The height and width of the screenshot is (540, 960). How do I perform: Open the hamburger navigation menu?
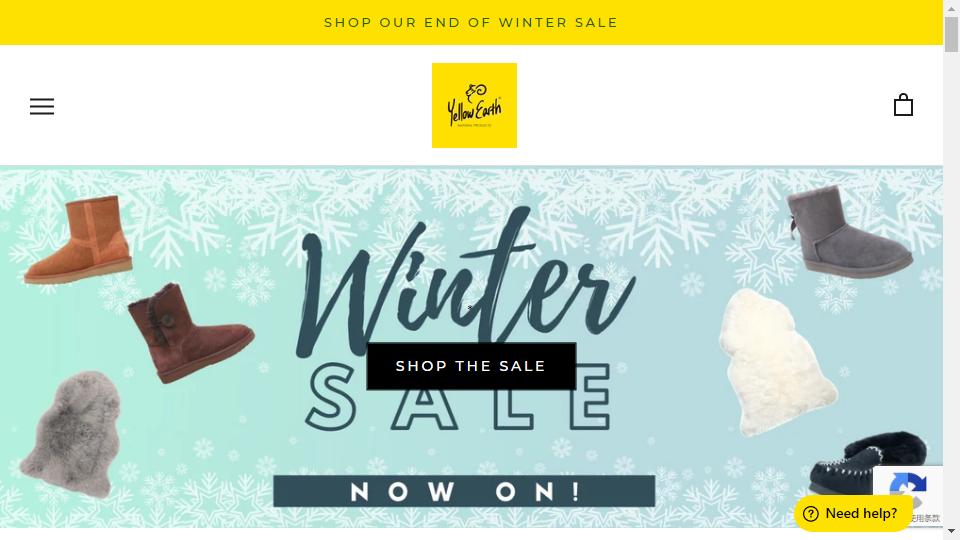(42, 107)
